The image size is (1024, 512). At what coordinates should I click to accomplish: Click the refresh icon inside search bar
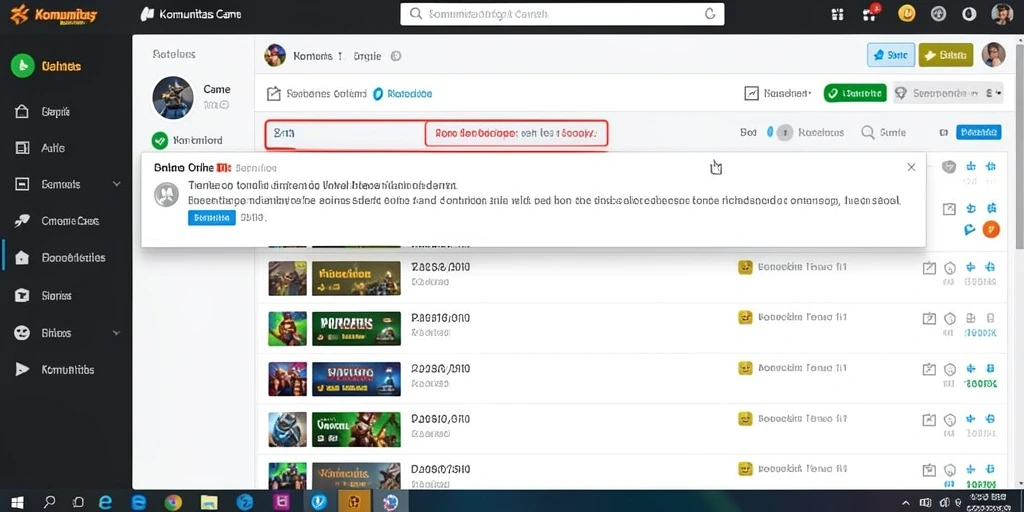coord(710,14)
